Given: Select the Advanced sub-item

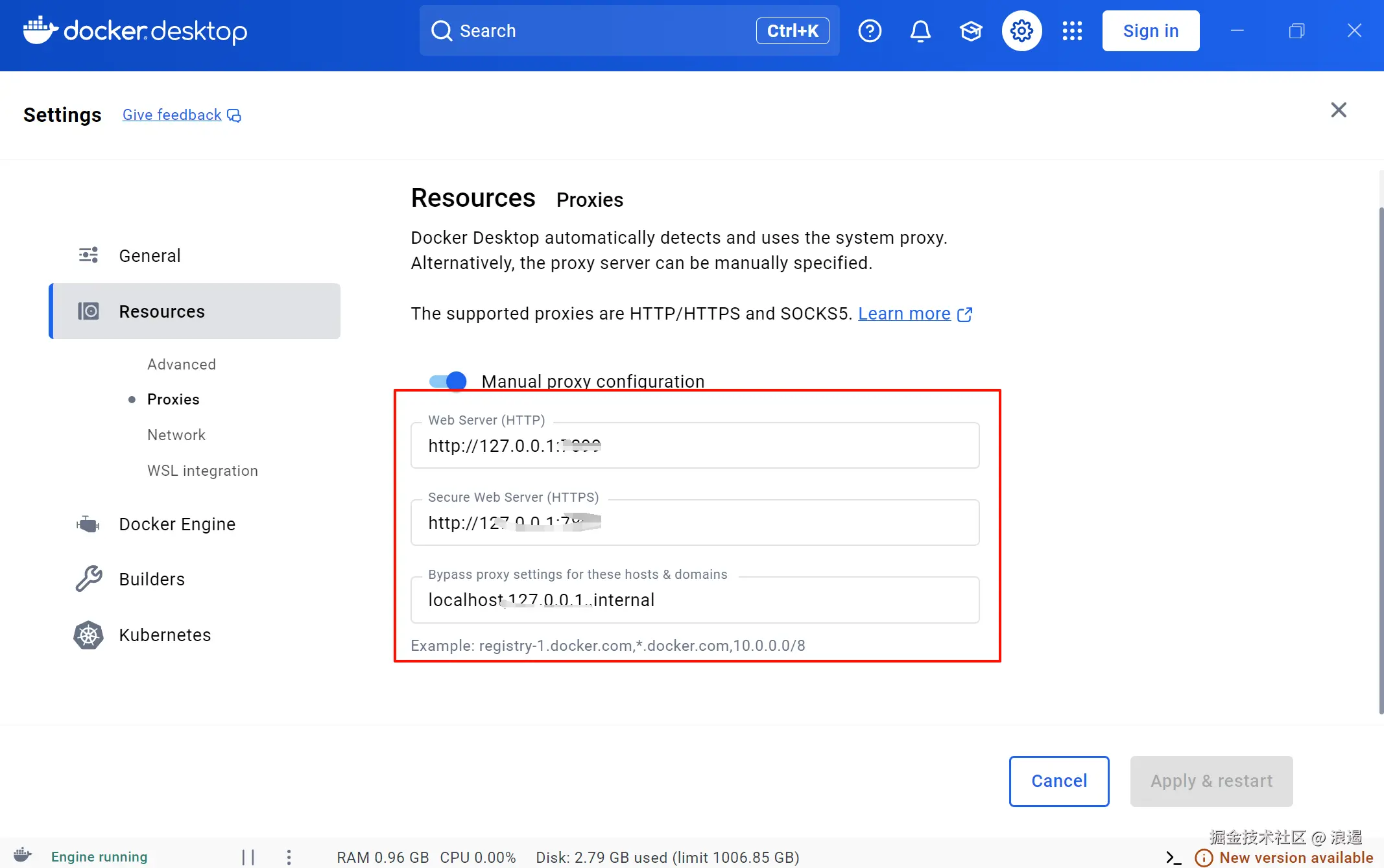Looking at the screenshot, I should [x=182, y=364].
